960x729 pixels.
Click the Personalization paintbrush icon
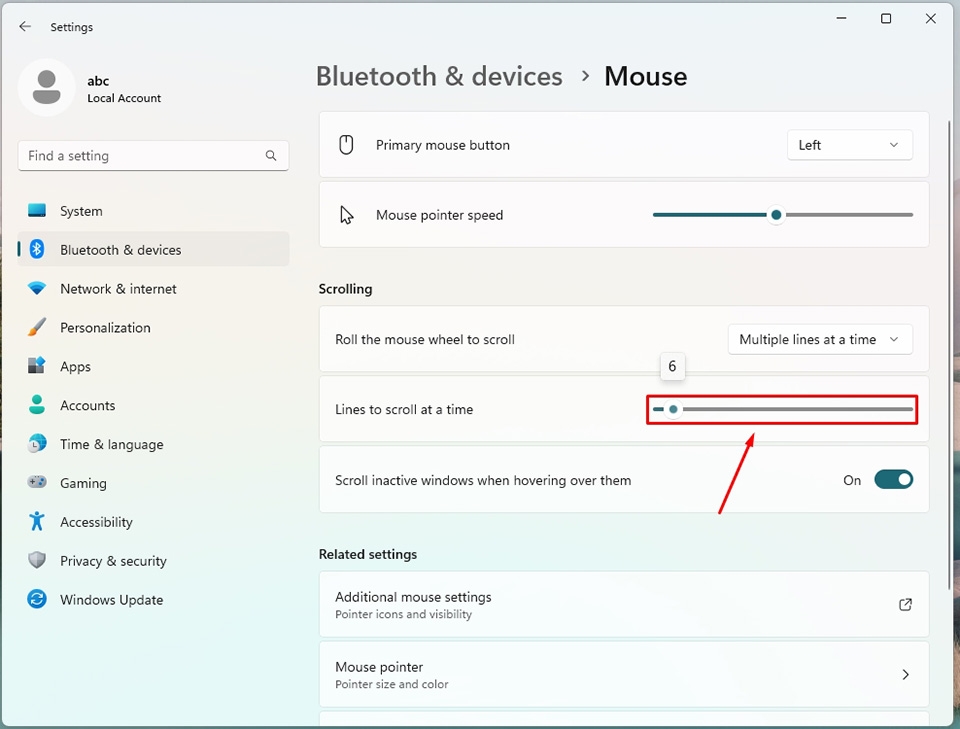coord(37,327)
